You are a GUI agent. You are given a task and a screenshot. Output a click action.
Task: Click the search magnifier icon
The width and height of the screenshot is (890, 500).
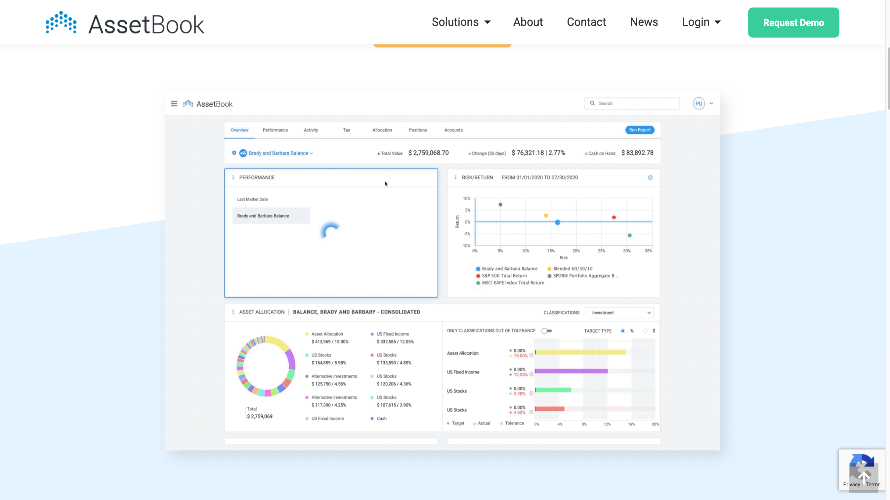click(592, 103)
